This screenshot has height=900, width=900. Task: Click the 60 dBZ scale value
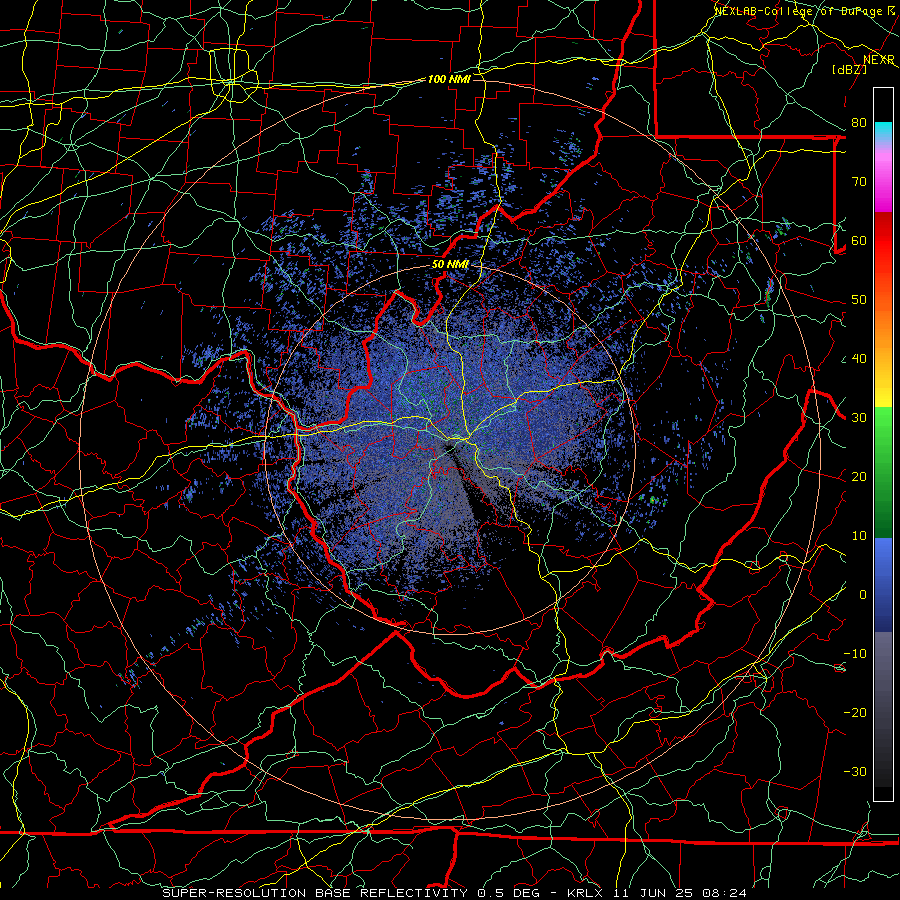(x=859, y=241)
